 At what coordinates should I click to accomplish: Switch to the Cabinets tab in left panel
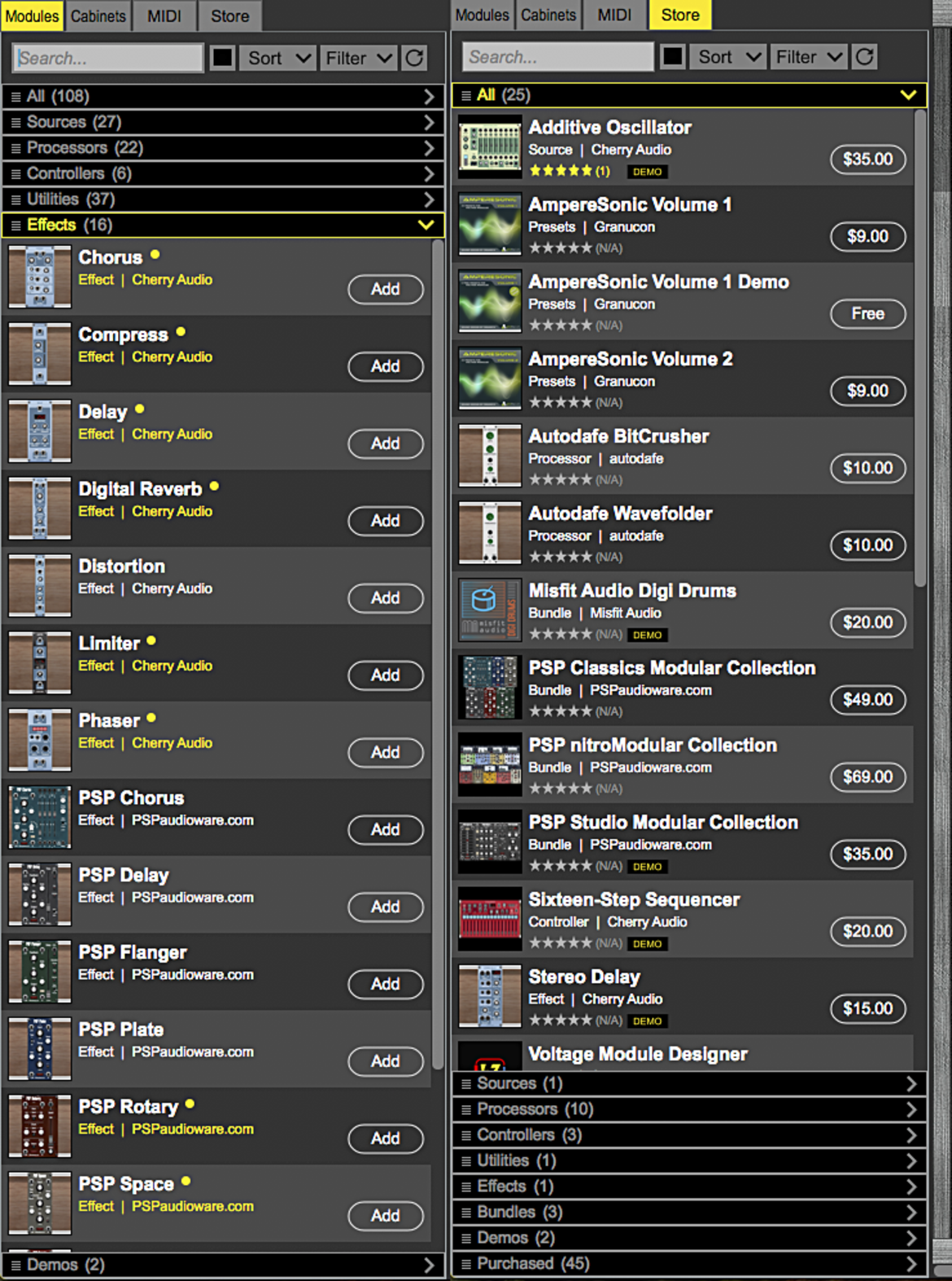98,16
